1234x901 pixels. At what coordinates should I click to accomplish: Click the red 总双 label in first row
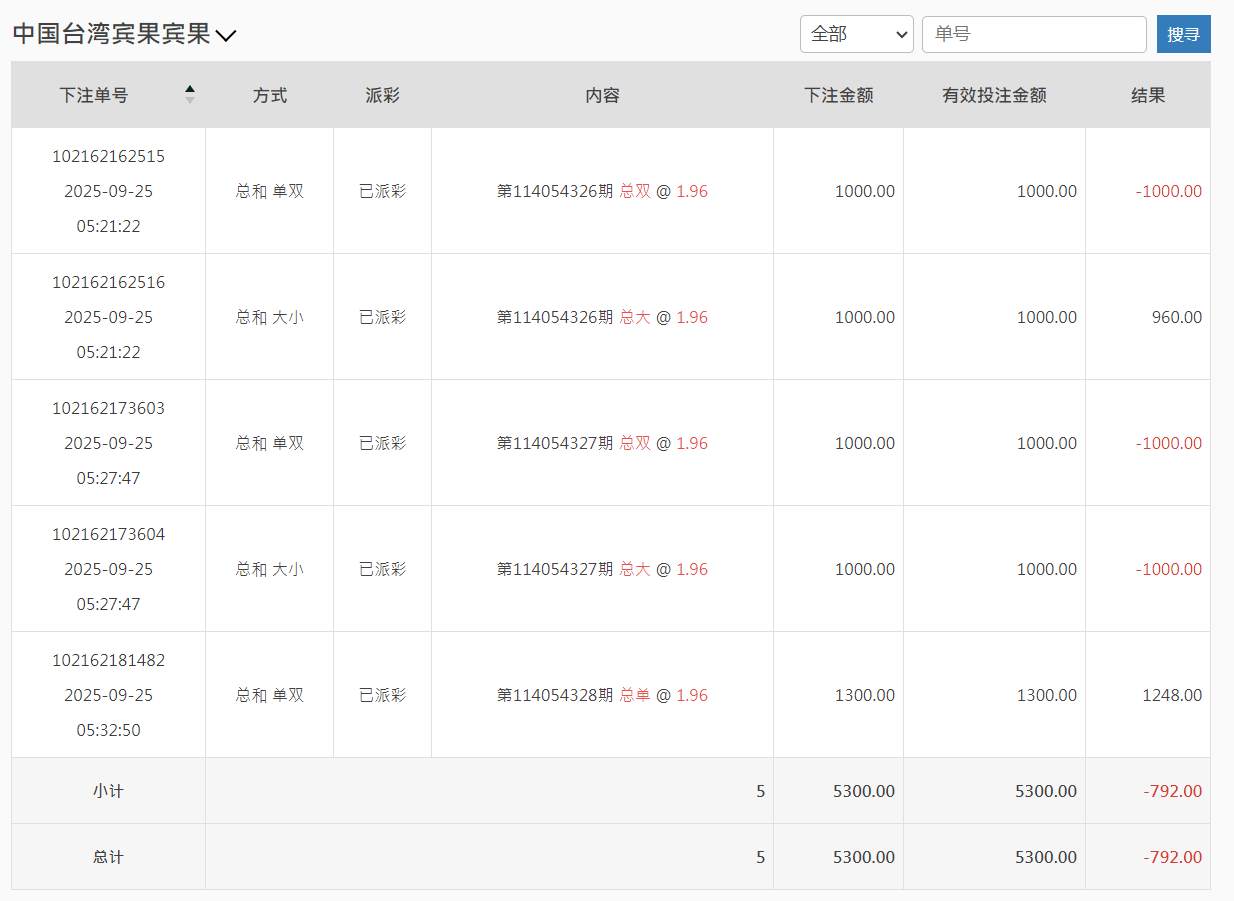coord(636,191)
